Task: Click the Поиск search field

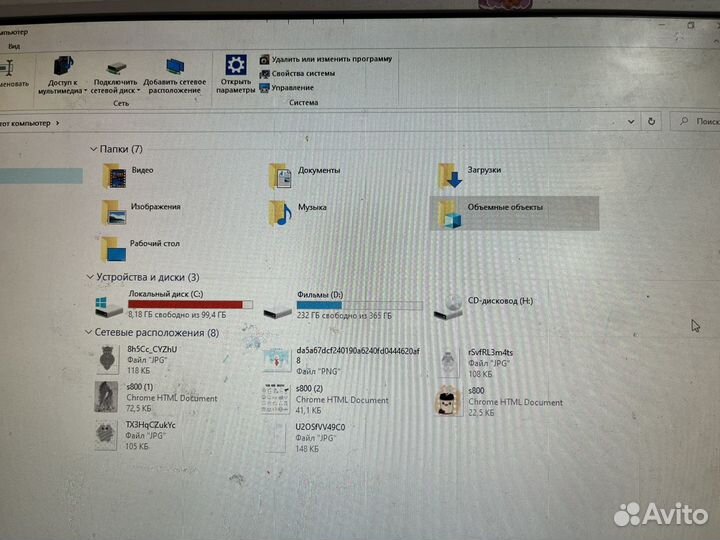Action: coord(696,121)
